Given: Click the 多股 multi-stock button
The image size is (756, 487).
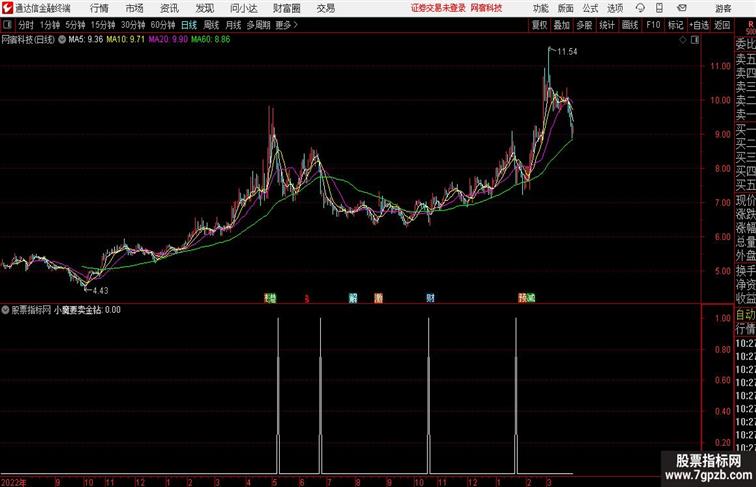Looking at the screenshot, I should [584, 25].
